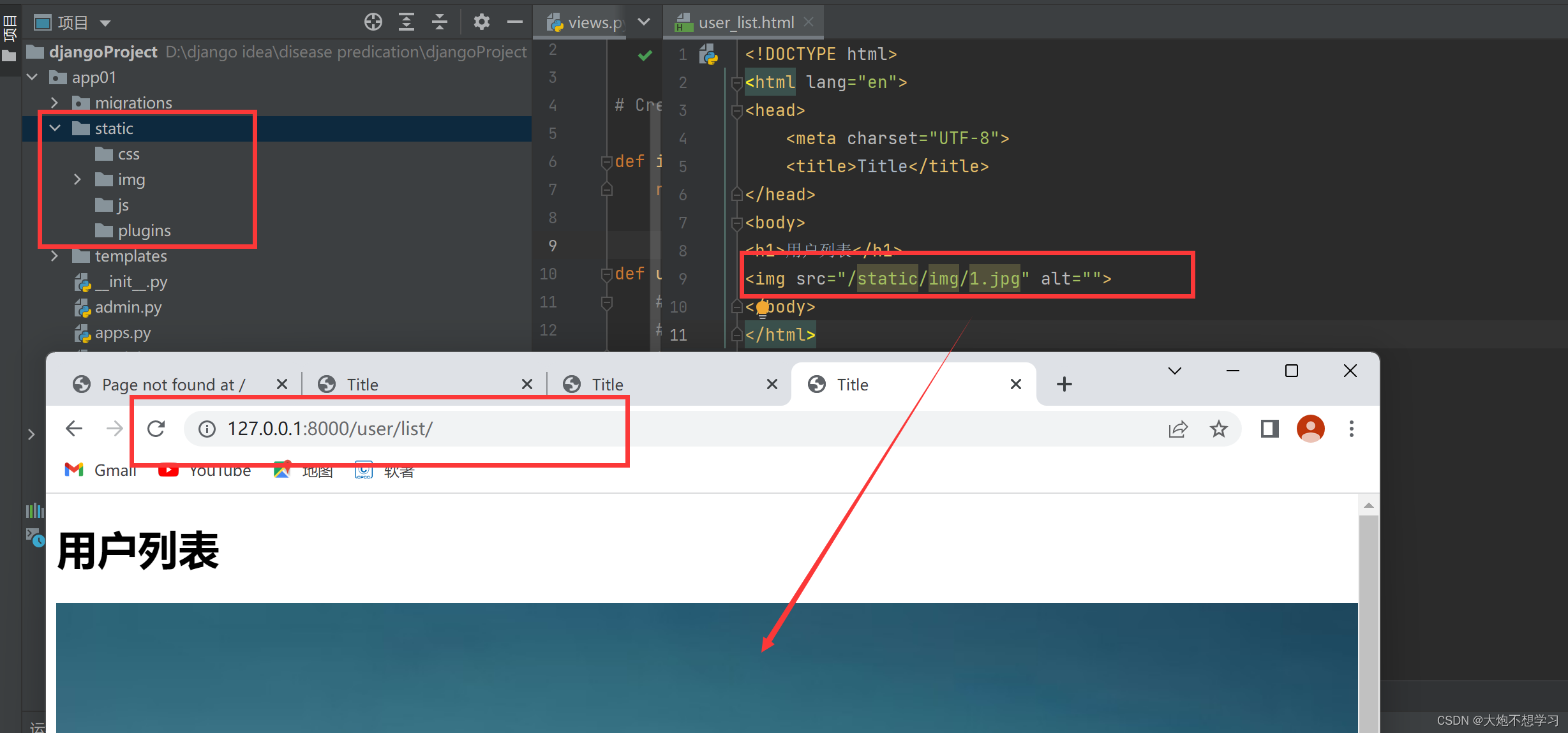
Task: Open the browser tab search chevron
Action: 1175,371
